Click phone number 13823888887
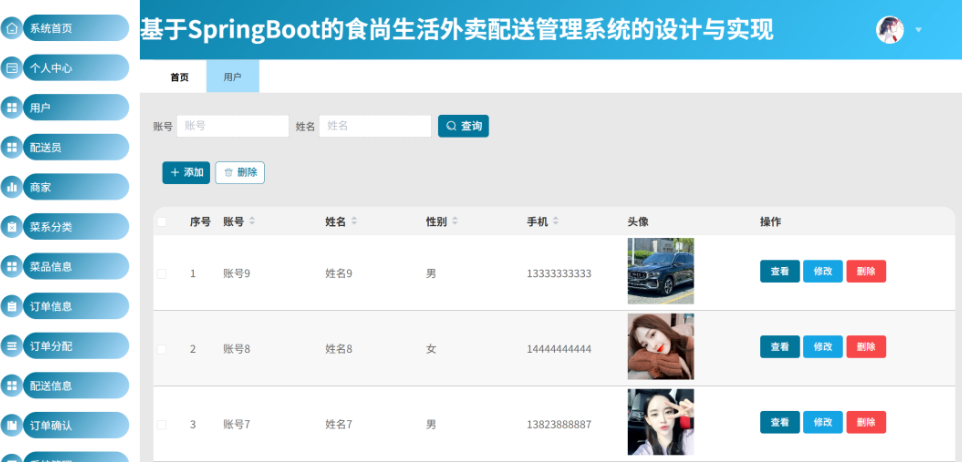The height and width of the screenshot is (462, 962). (x=559, y=425)
